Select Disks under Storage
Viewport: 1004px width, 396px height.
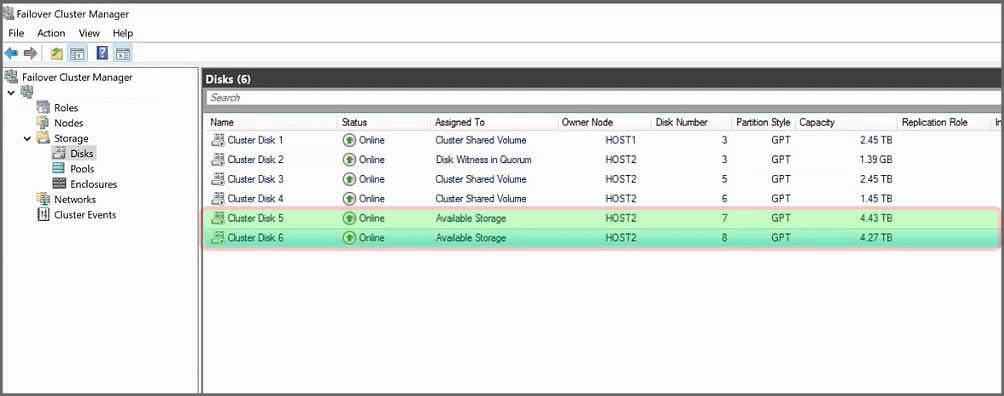pyautogui.click(x=82, y=154)
